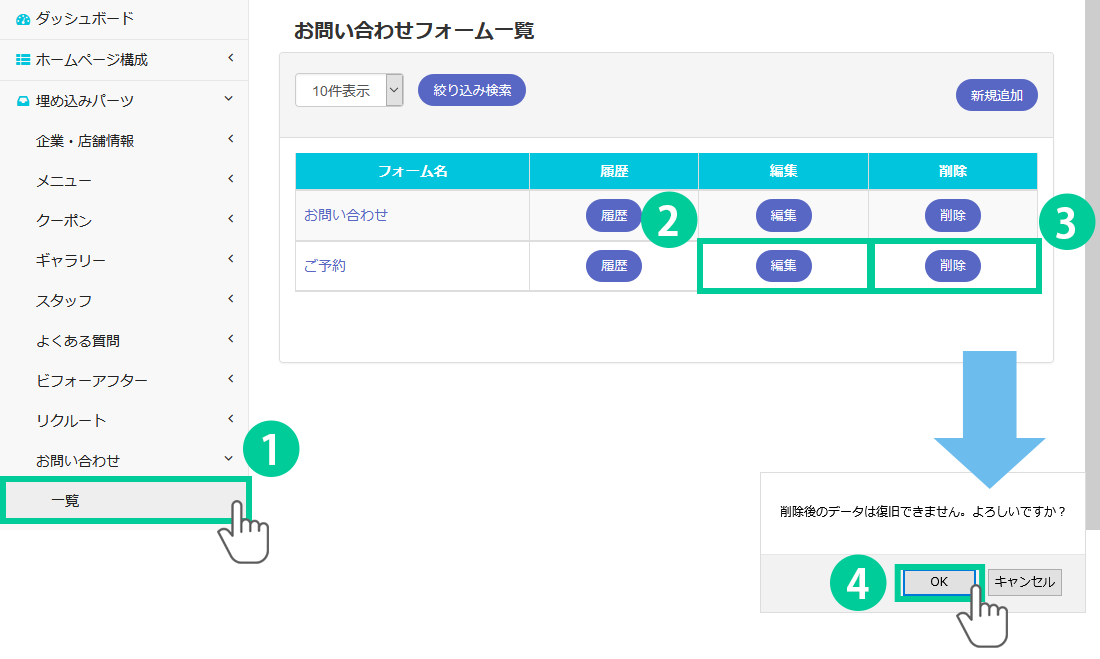Select 一覧 under お問い合わせ
Image resolution: width=1100 pixels, height=659 pixels.
(x=66, y=501)
